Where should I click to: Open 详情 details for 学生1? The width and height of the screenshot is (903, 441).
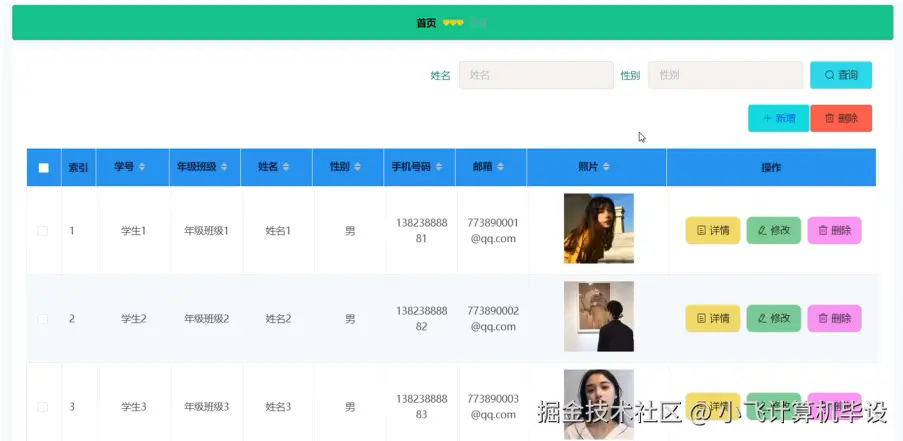[x=713, y=230]
